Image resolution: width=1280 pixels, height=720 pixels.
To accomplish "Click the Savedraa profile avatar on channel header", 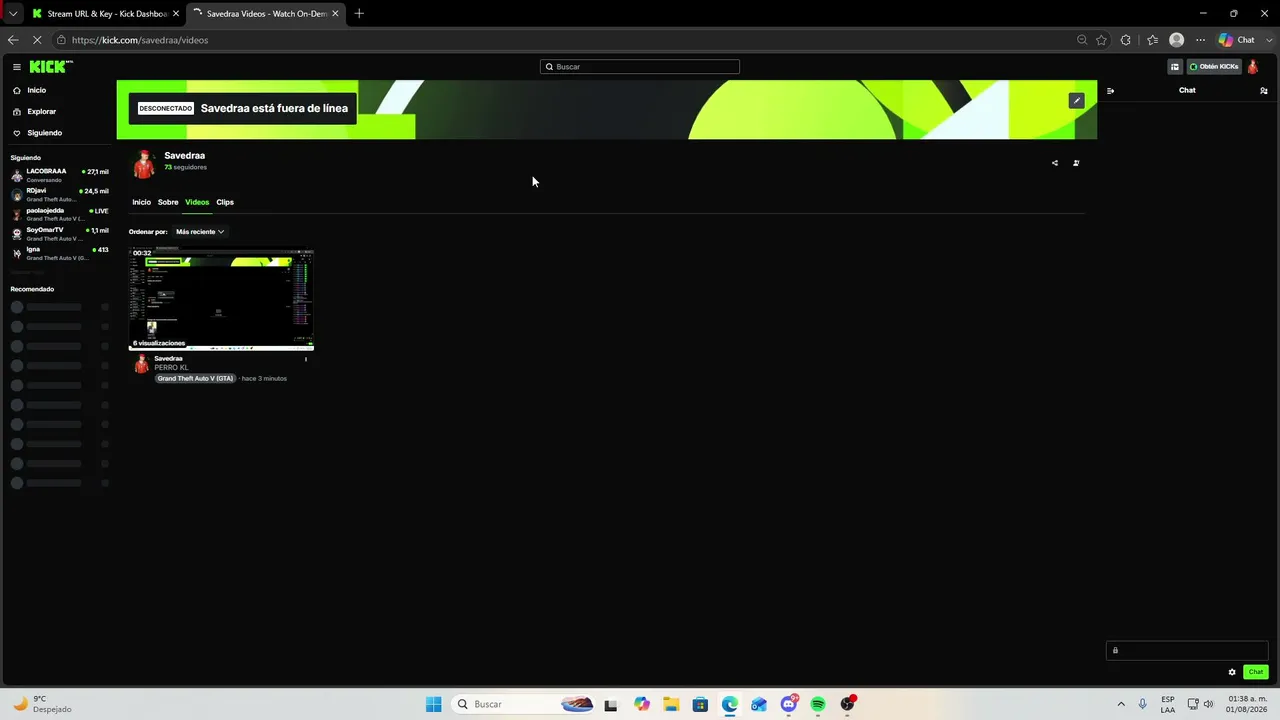I will (144, 164).
